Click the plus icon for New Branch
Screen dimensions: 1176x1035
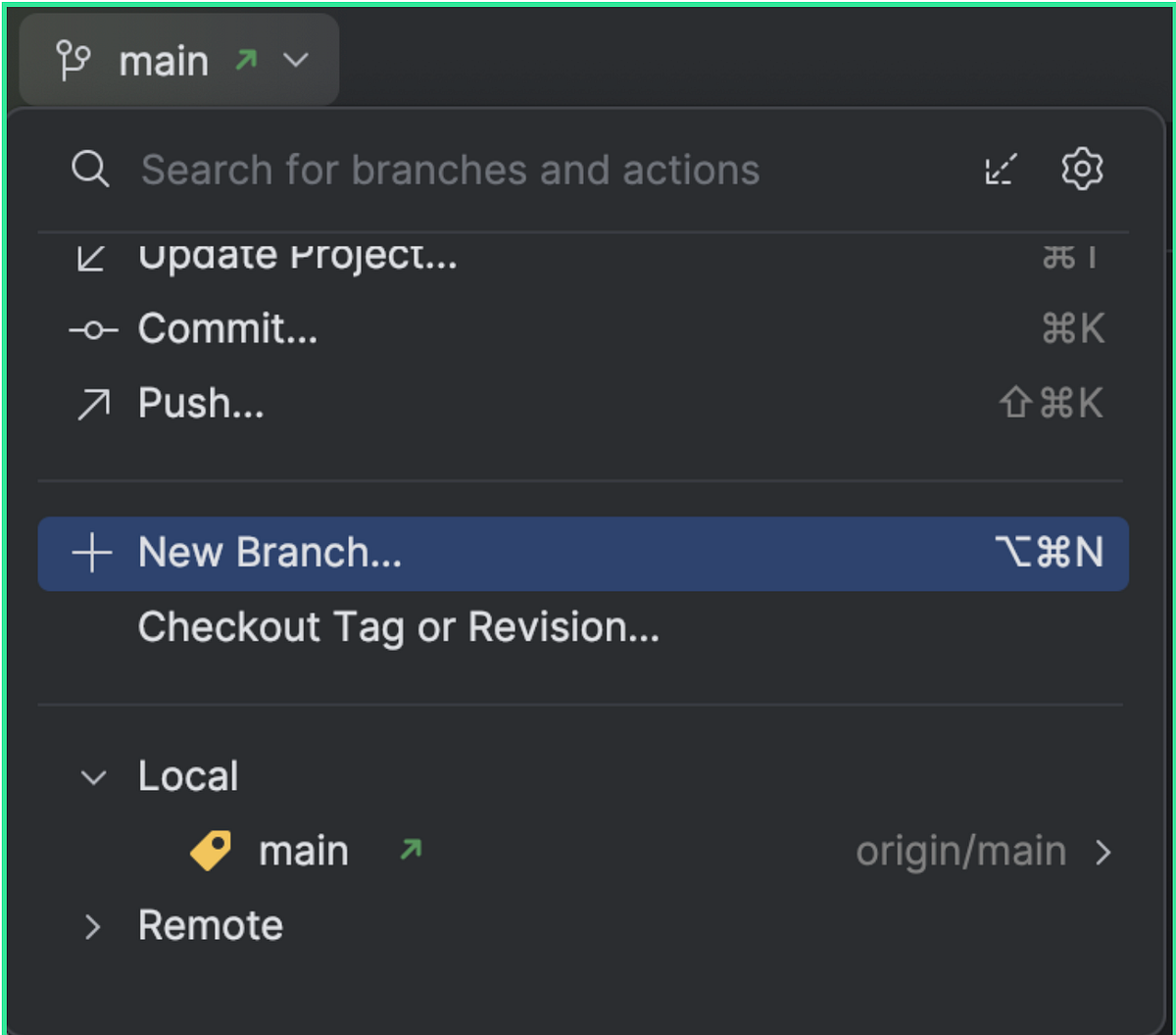(x=92, y=554)
